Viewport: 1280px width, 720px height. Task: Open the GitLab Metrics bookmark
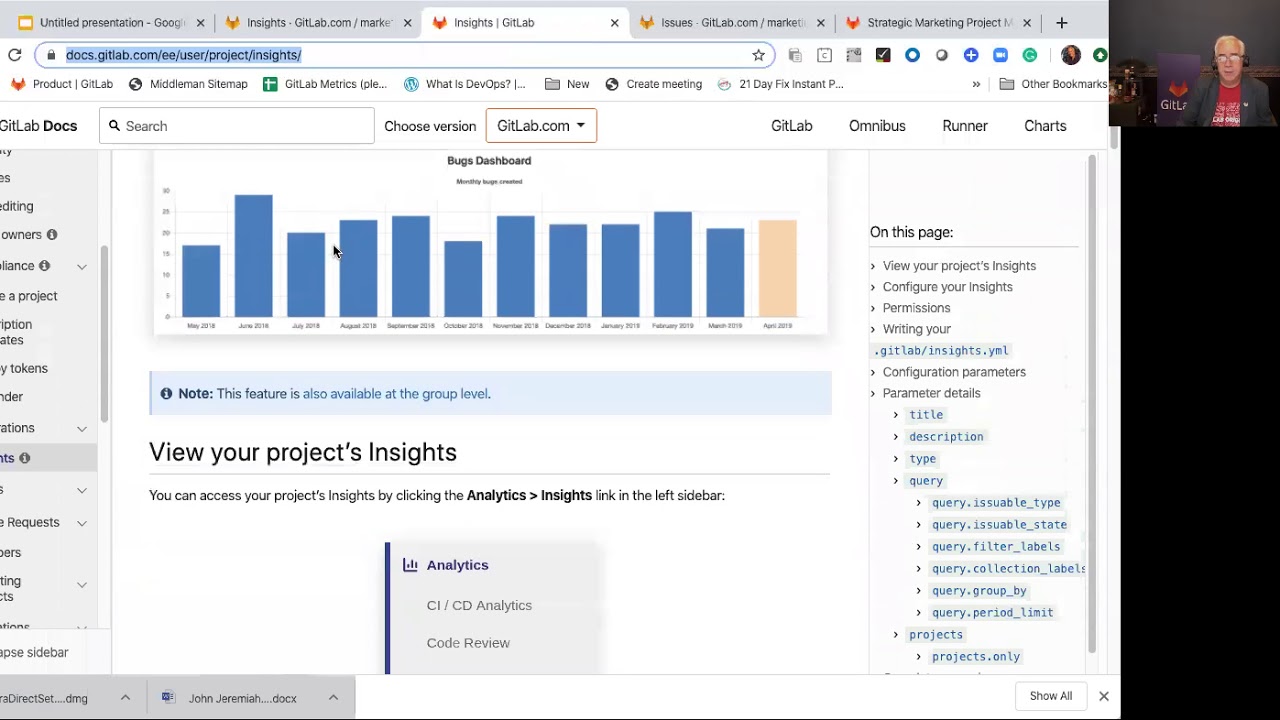tap(325, 84)
